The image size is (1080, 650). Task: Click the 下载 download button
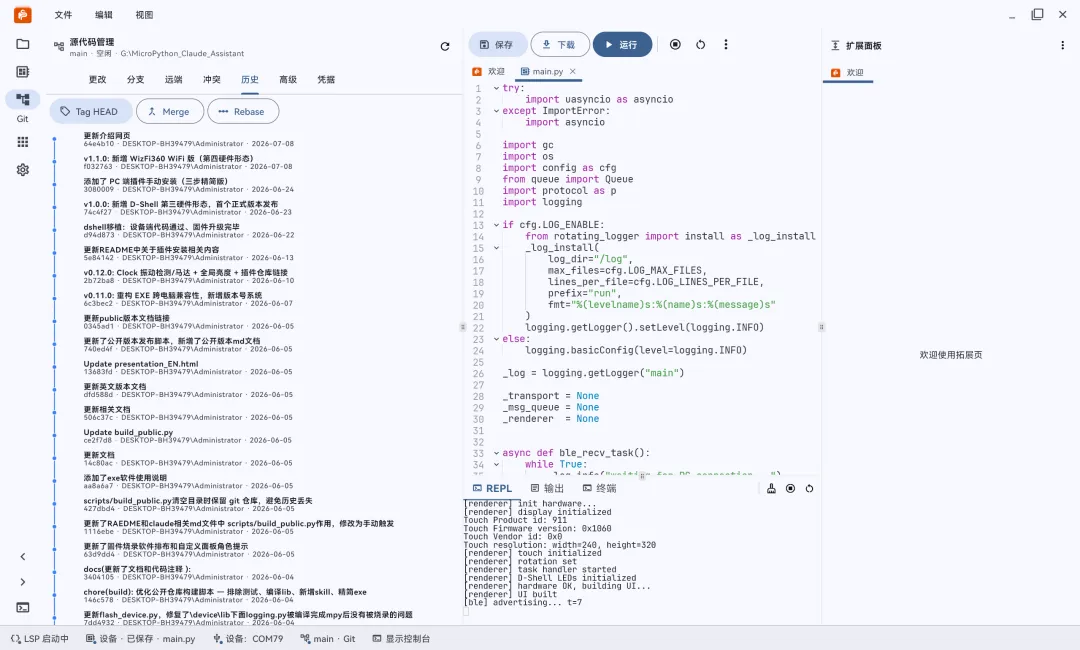coord(560,45)
